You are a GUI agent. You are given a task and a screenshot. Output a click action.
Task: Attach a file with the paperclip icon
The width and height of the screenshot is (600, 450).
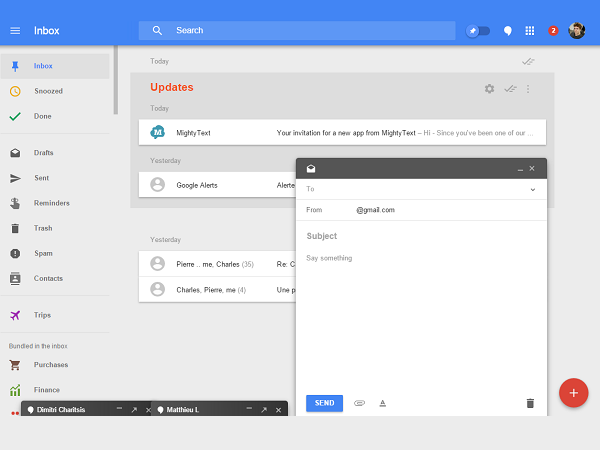point(359,403)
